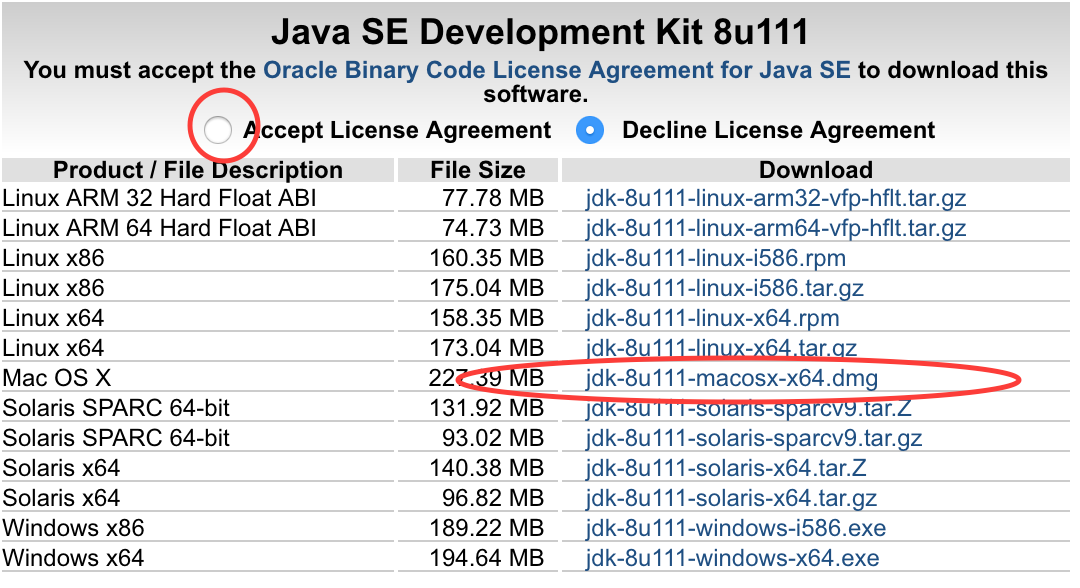Click the "131.92 MB" file size cell
This screenshot has height=588, width=1080.
478,408
